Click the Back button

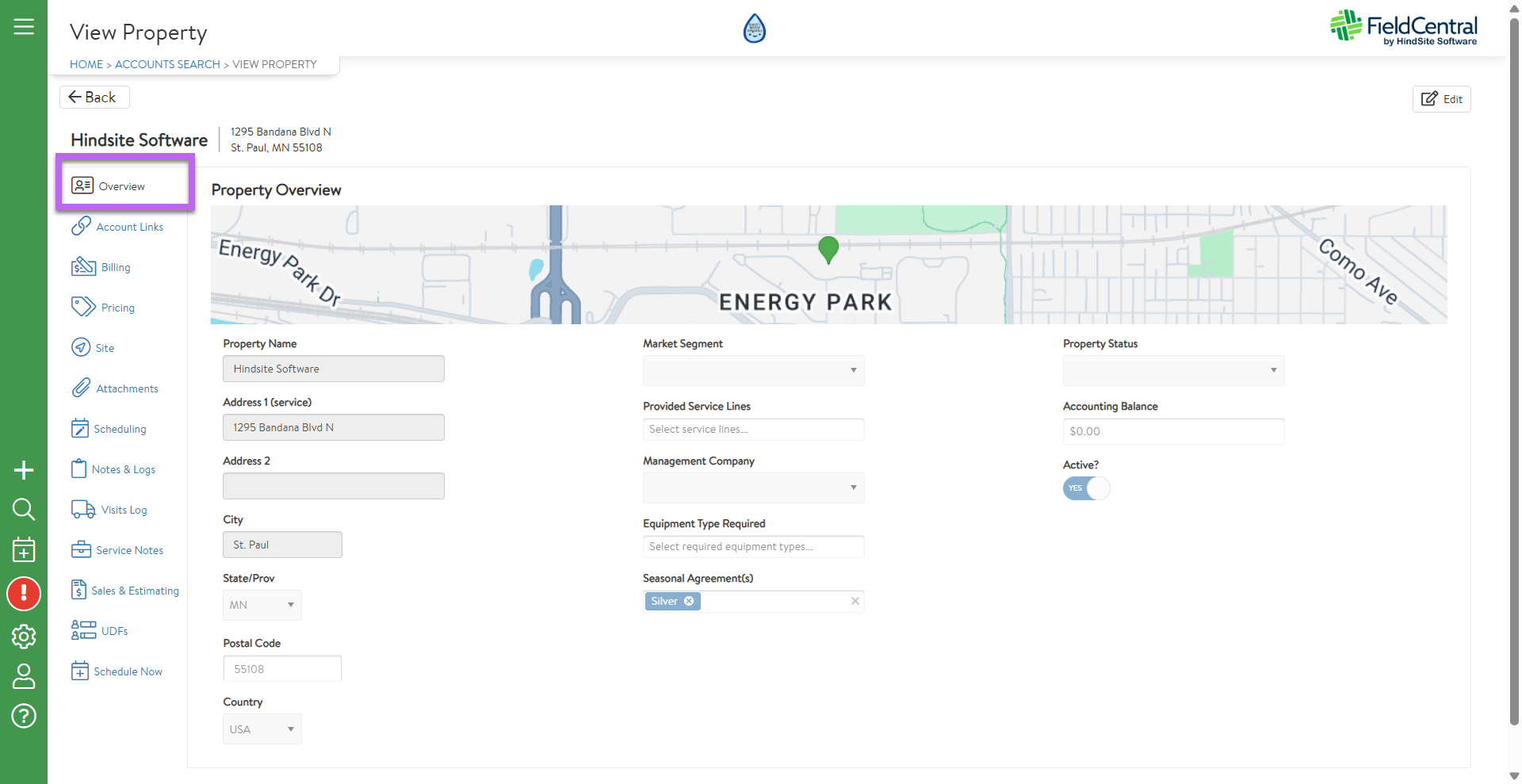pos(94,97)
